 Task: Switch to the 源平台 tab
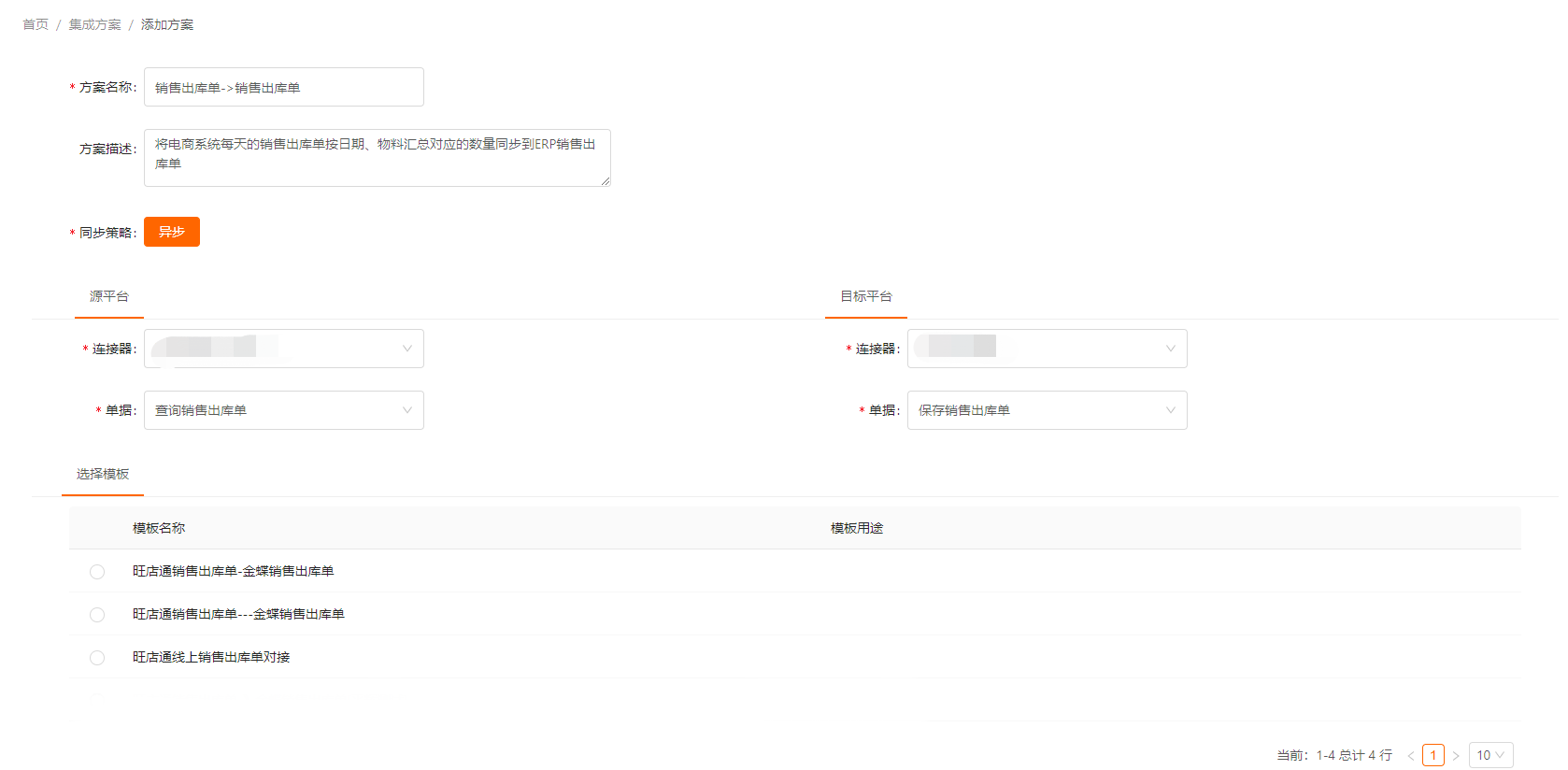click(x=109, y=296)
